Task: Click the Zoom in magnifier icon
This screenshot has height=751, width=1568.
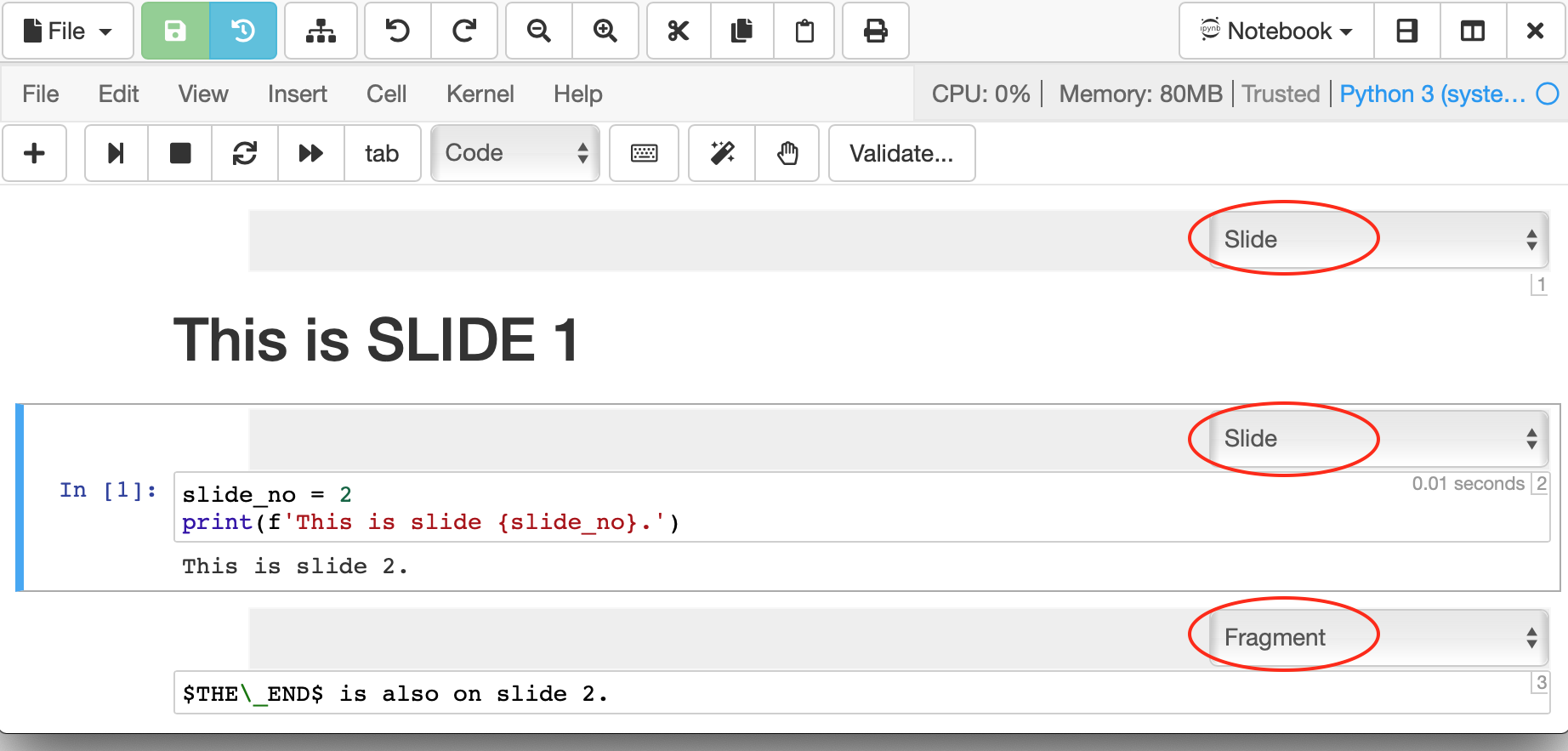Action: (605, 31)
